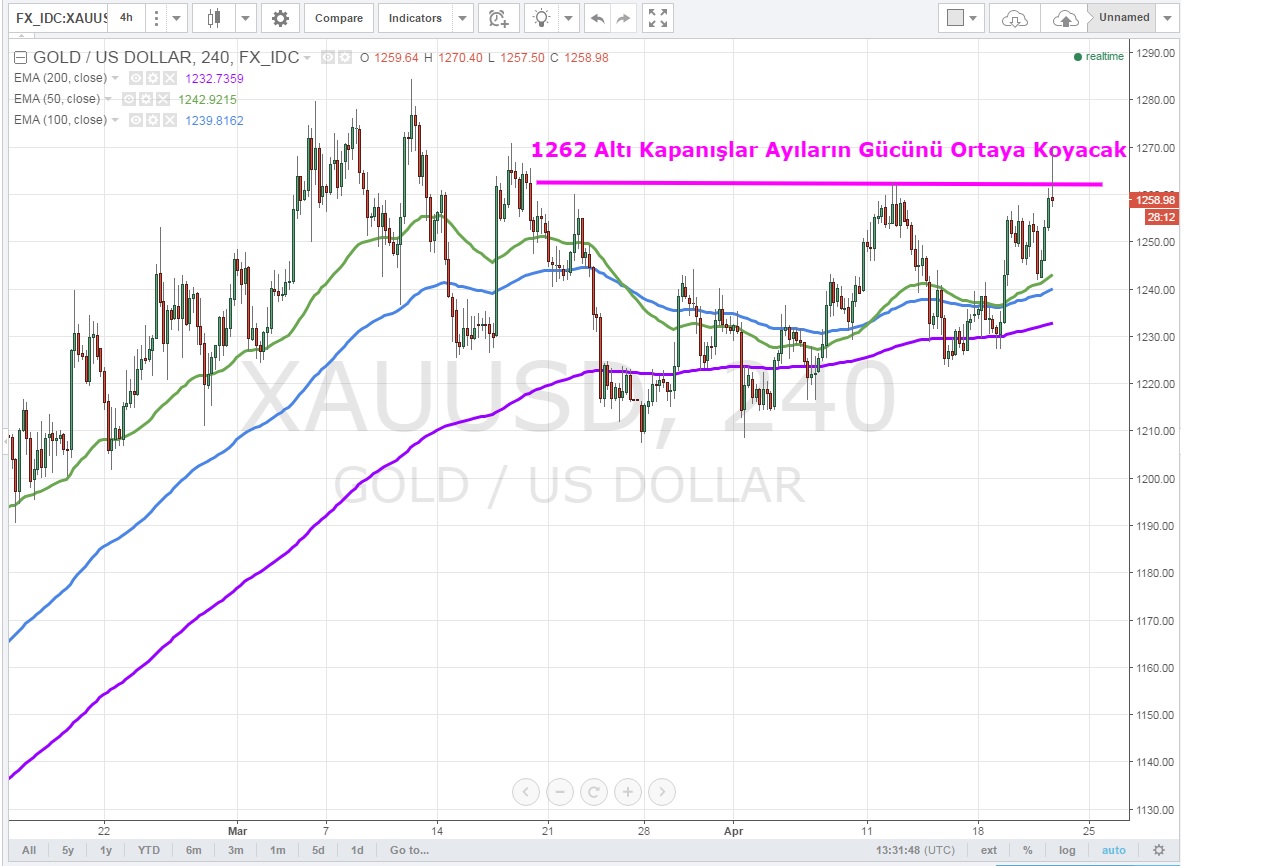
Task: Save chart with cloud upload icon
Action: tap(1066, 18)
